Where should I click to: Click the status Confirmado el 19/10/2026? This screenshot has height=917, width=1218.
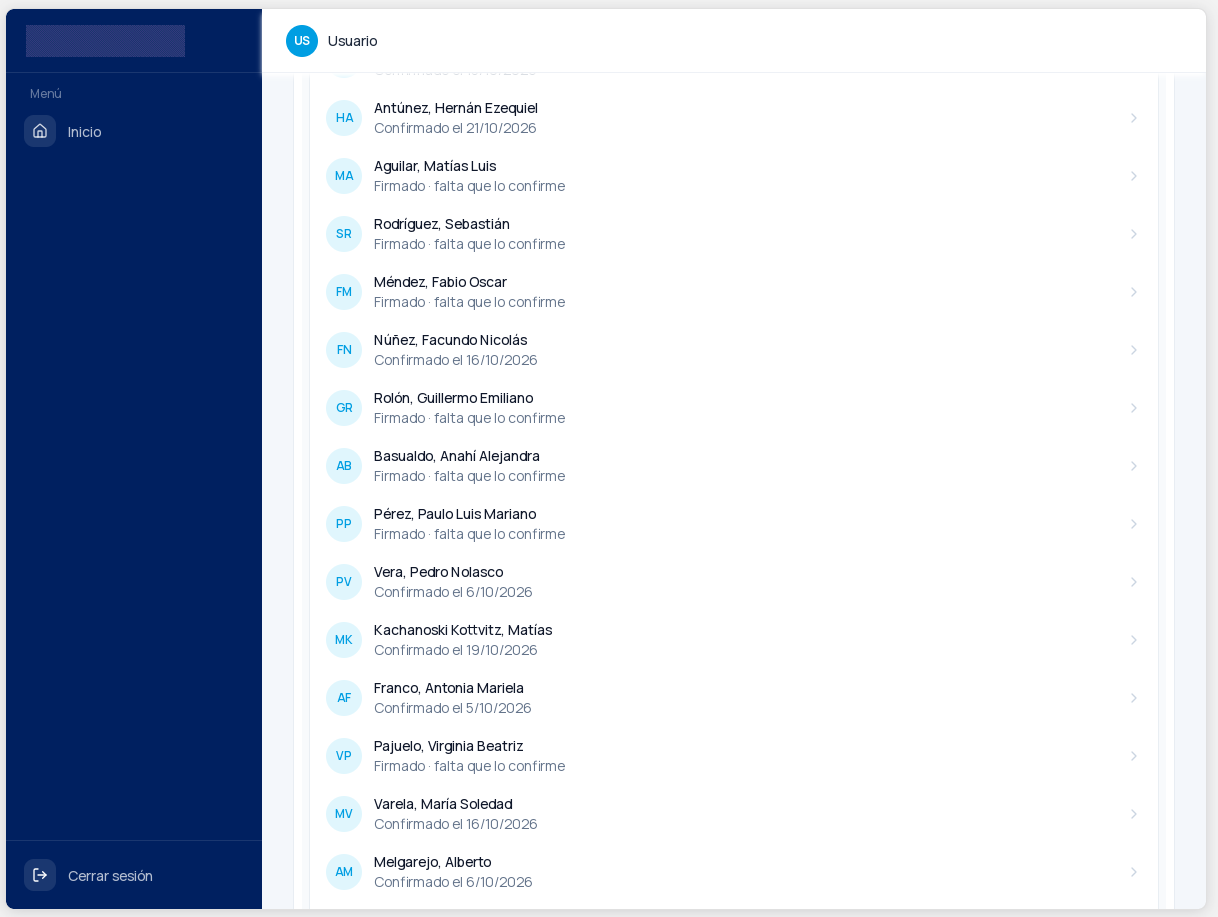click(x=456, y=650)
